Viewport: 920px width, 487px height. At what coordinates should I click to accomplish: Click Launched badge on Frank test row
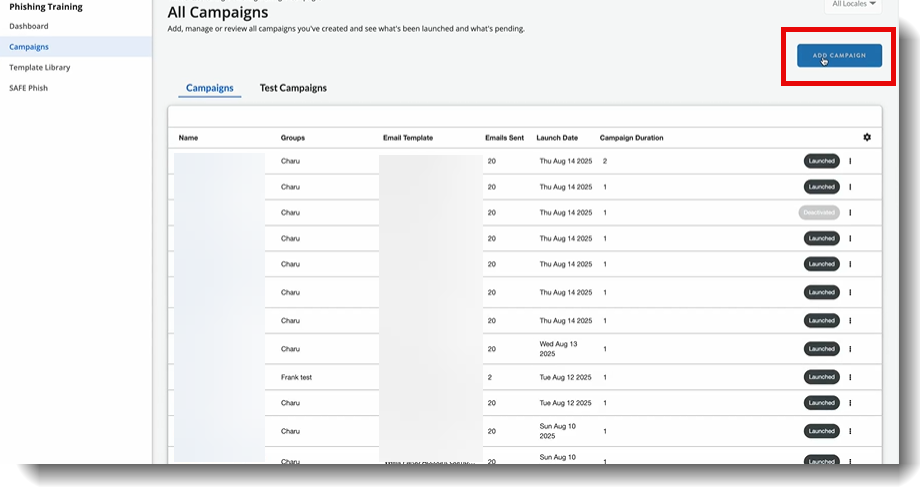pyautogui.click(x=821, y=377)
